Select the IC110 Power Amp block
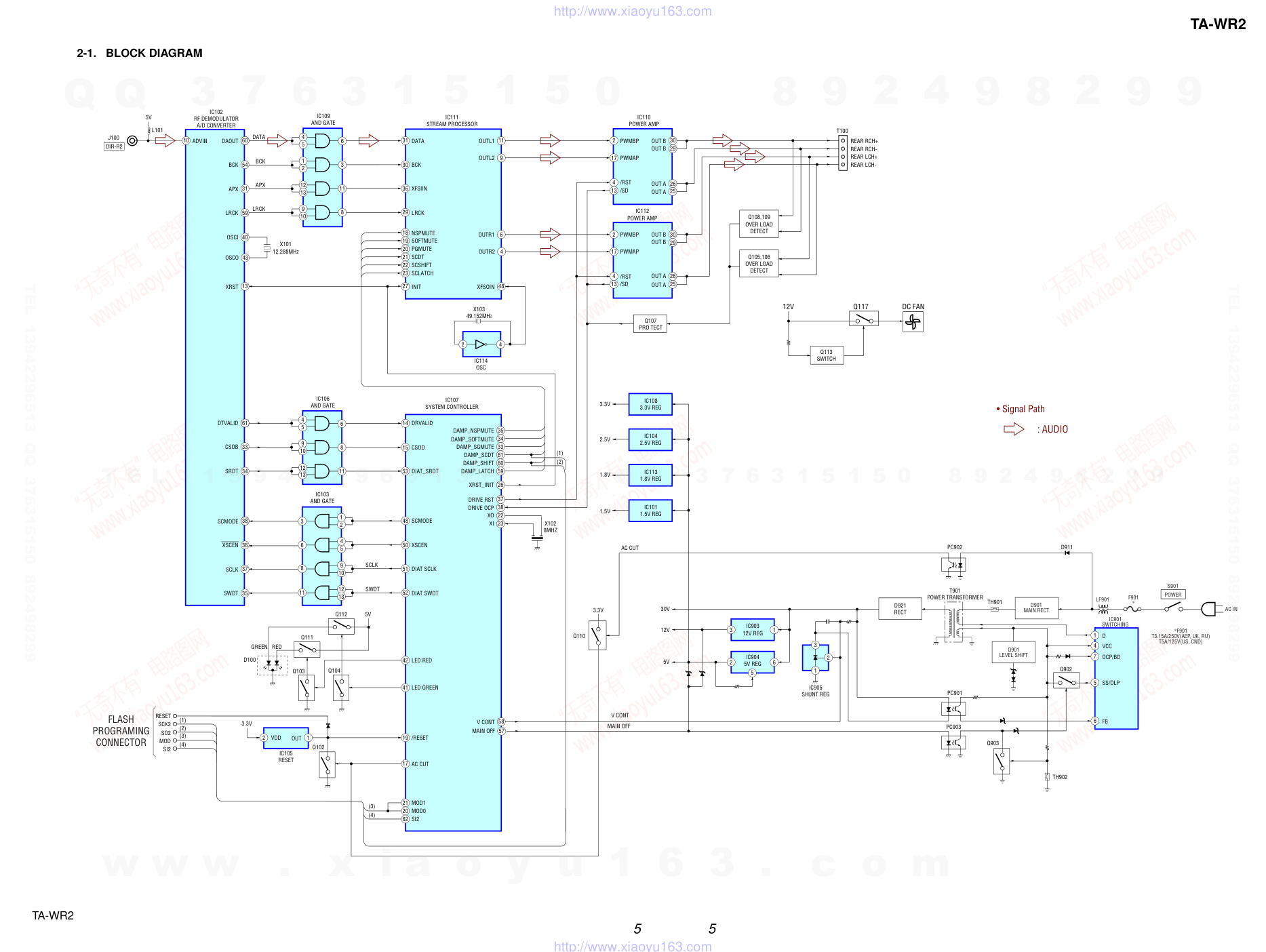This screenshot has width=1266, height=952. click(643, 166)
